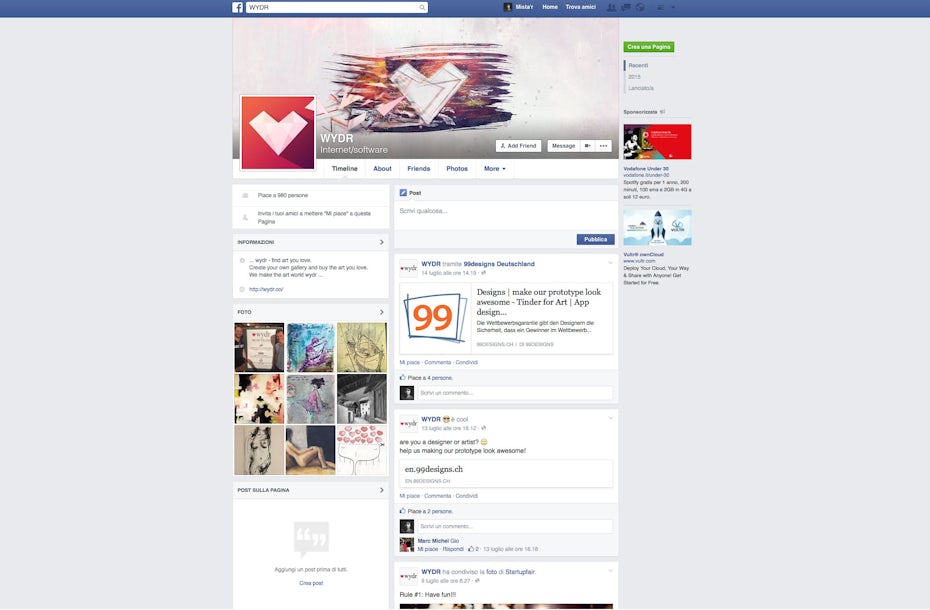Click the WYDR profile picture

[278, 132]
